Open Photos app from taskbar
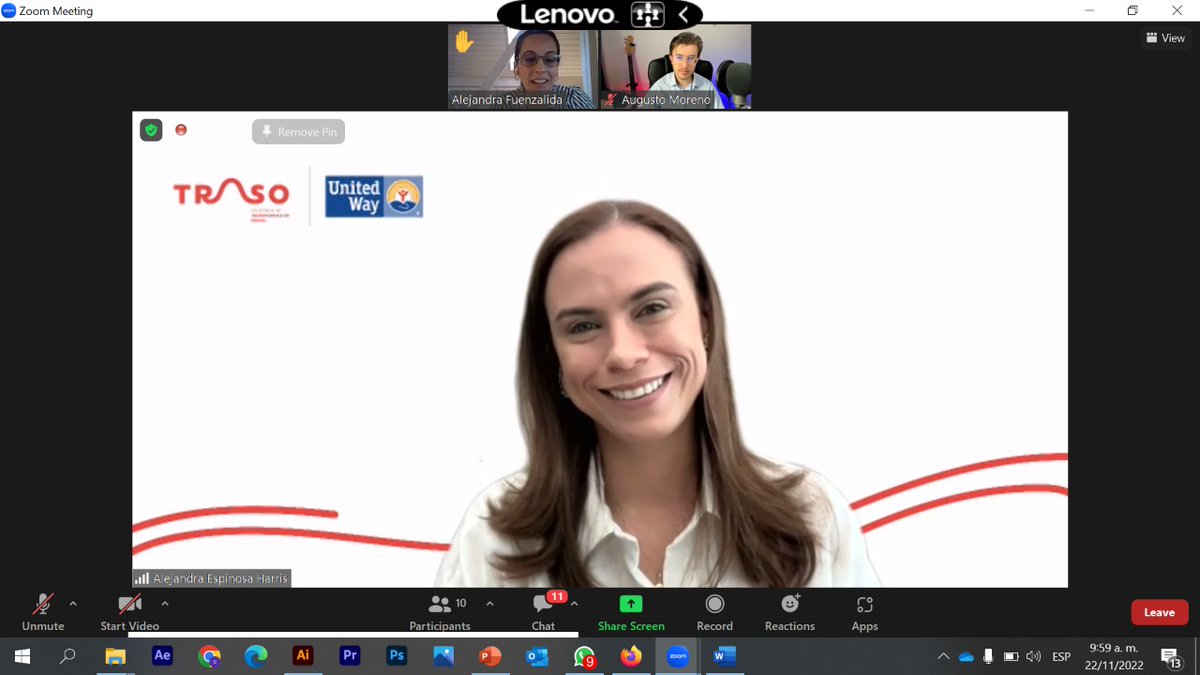 443,656
